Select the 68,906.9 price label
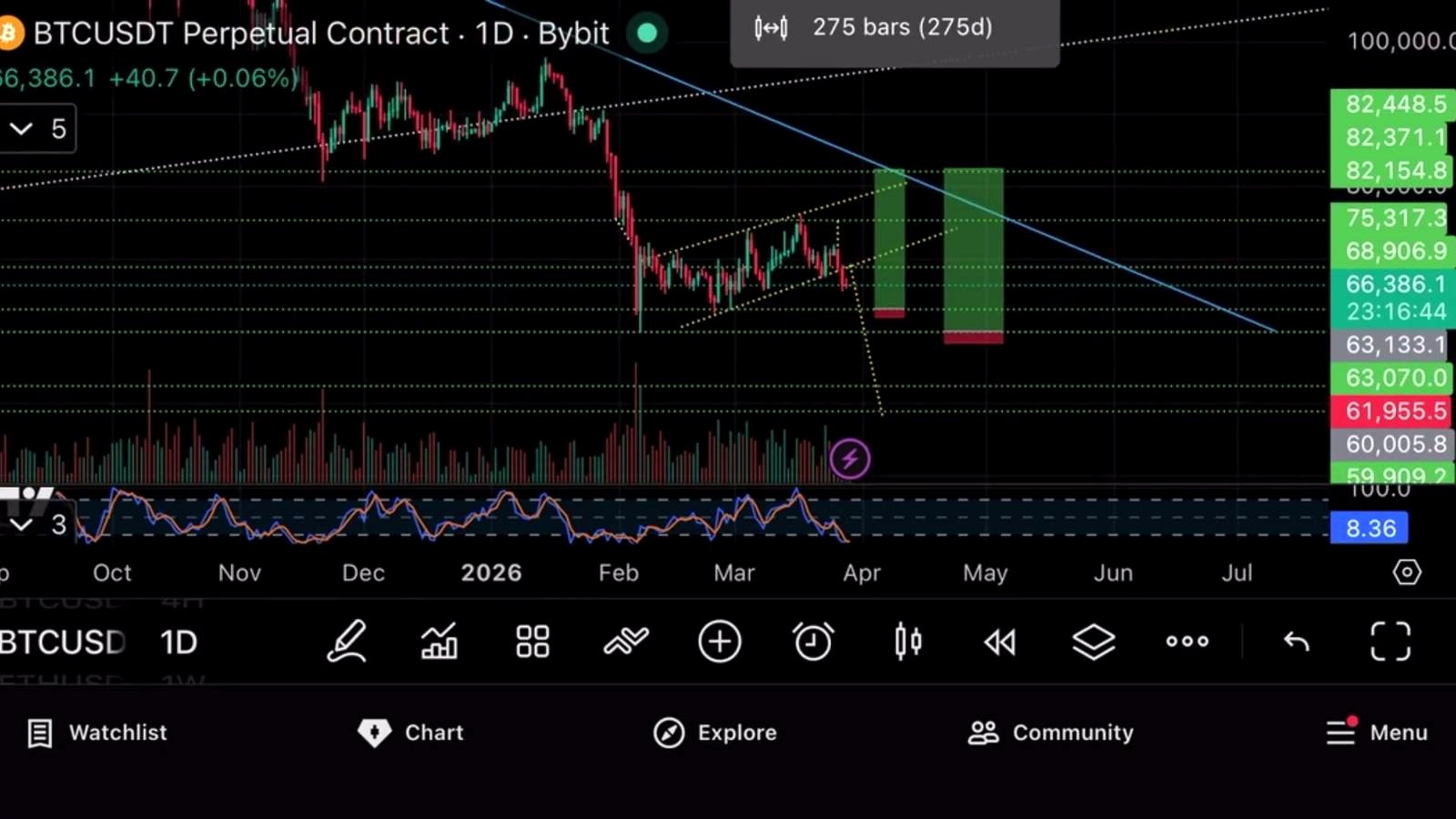This screenshot has height=819, width=1456. point(1393,251)
